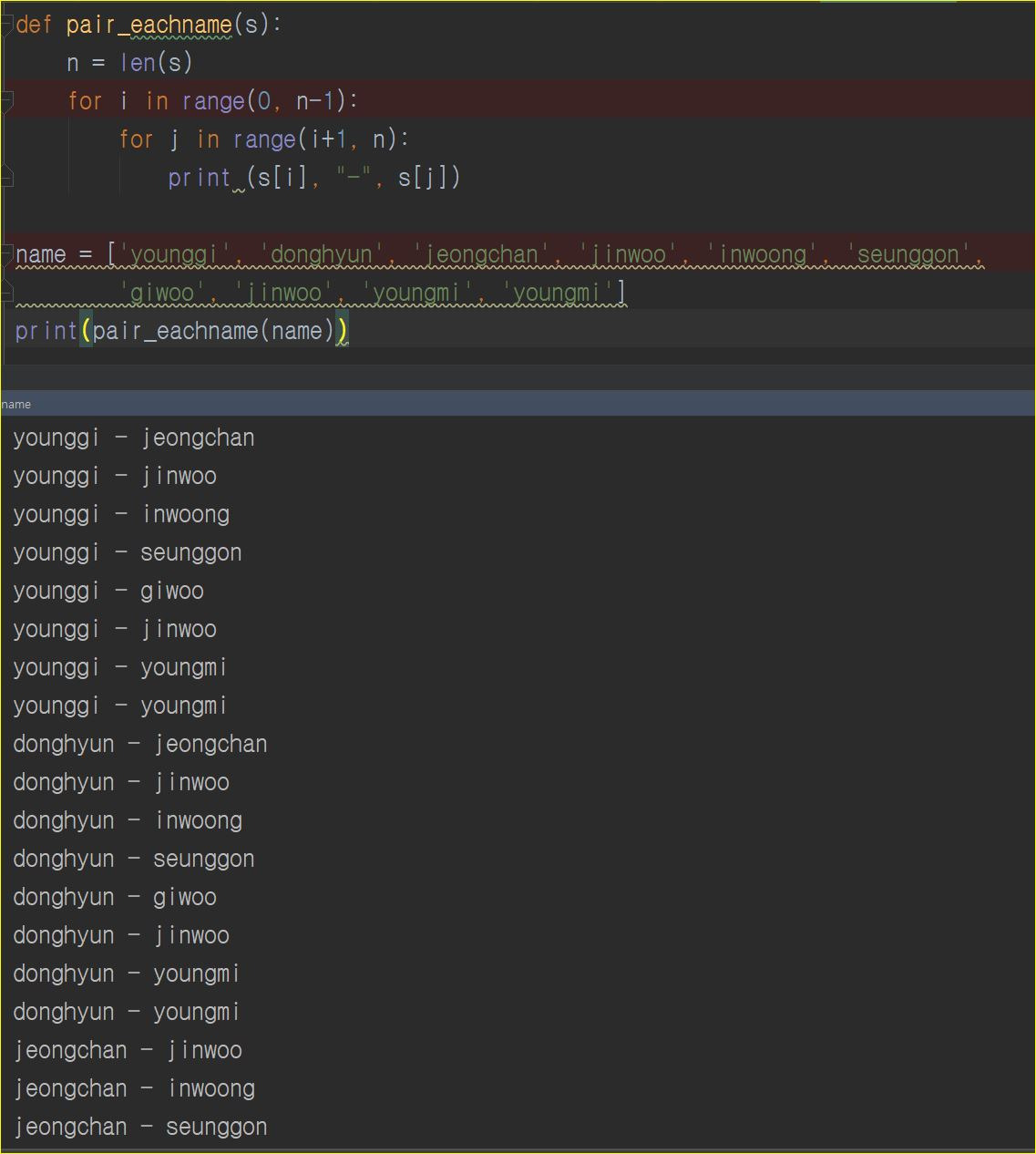
Task: Click output line 'younggi - inwoong'
Action: pos(121,514)
